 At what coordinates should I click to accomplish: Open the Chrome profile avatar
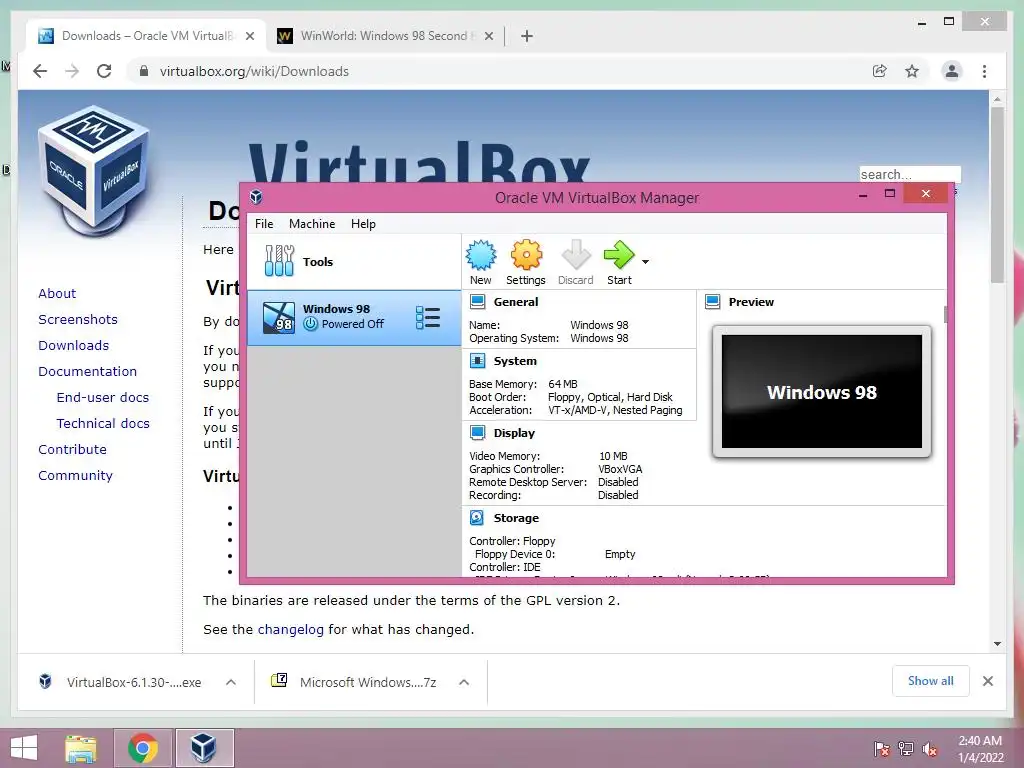tap(952, 71)
